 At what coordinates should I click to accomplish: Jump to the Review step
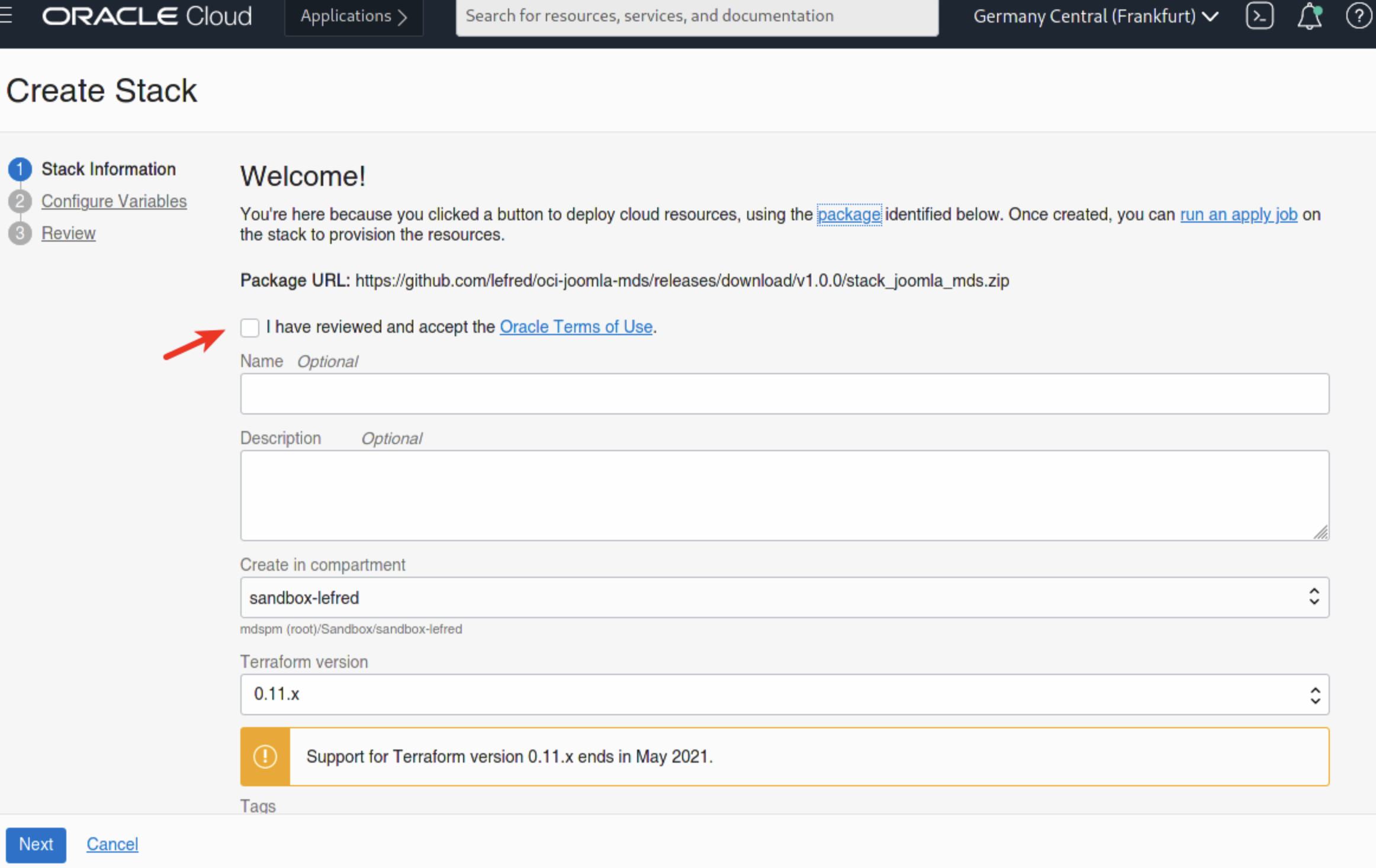pos(68,233)
